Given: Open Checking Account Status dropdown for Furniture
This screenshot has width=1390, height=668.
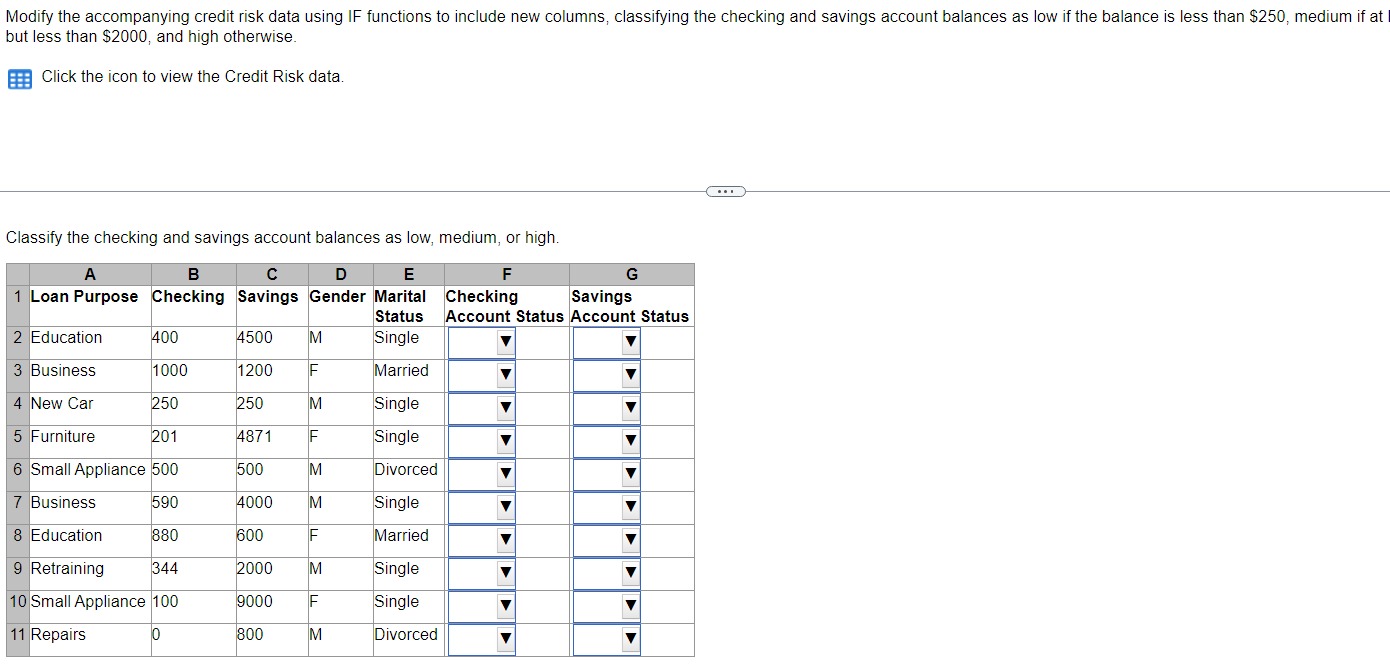Looking at the screenshot, I should 505,440.
